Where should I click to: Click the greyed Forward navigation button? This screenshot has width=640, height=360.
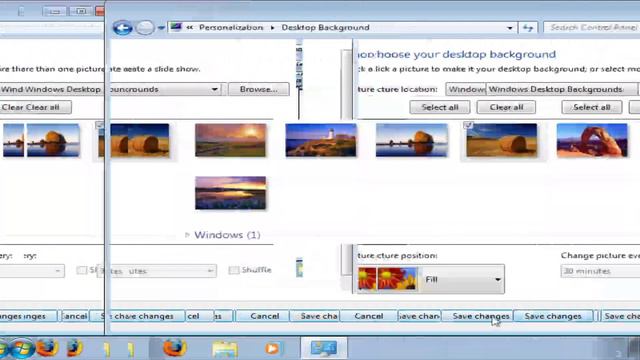click(145, 28)
